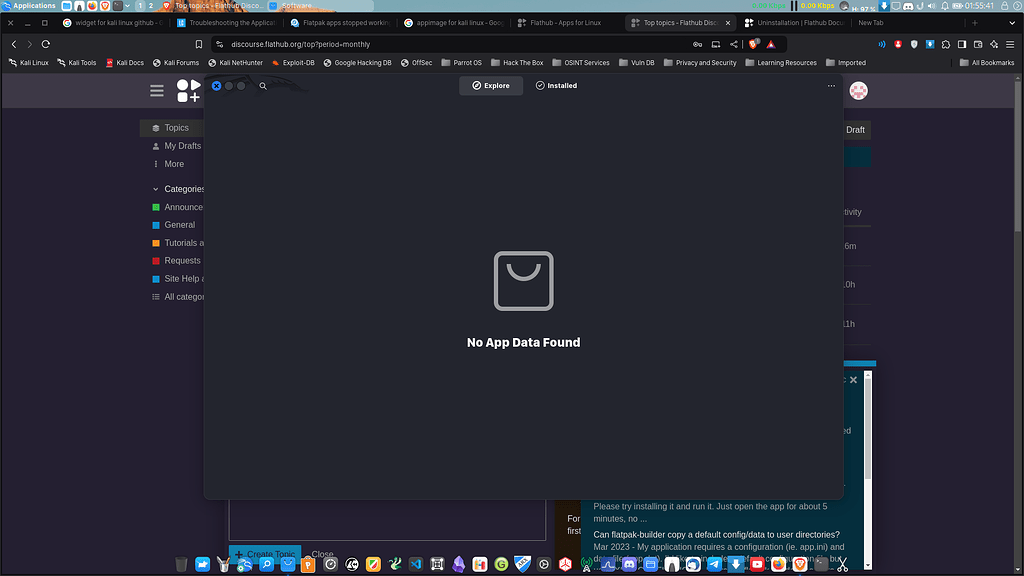Click the notification bell in the top bar

tap(945, 5)
